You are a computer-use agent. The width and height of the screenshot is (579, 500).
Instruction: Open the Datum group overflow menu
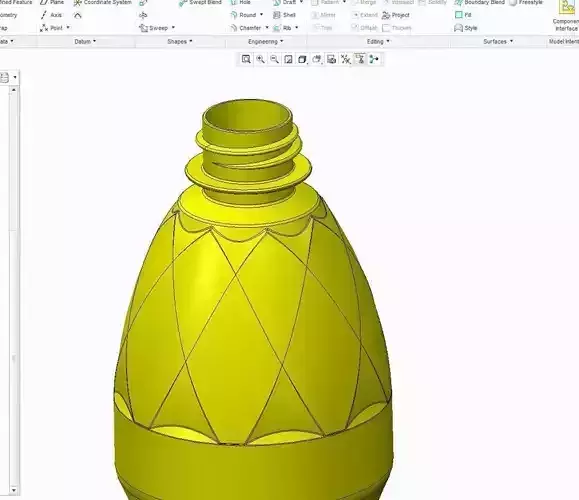(x=85, y=41)
